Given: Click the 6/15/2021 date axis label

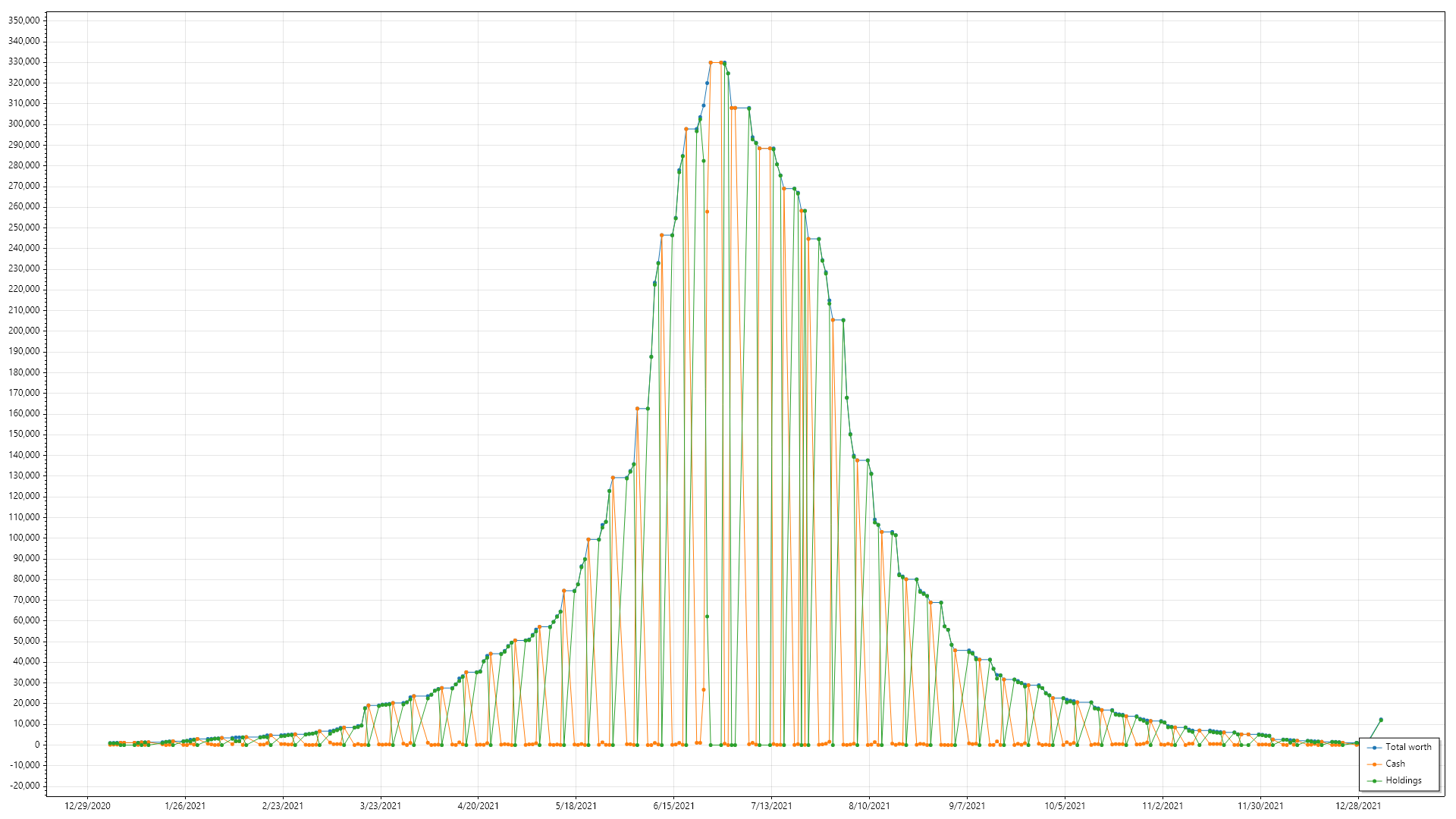Looking at the screenshot, I should (x=673, y=806).
